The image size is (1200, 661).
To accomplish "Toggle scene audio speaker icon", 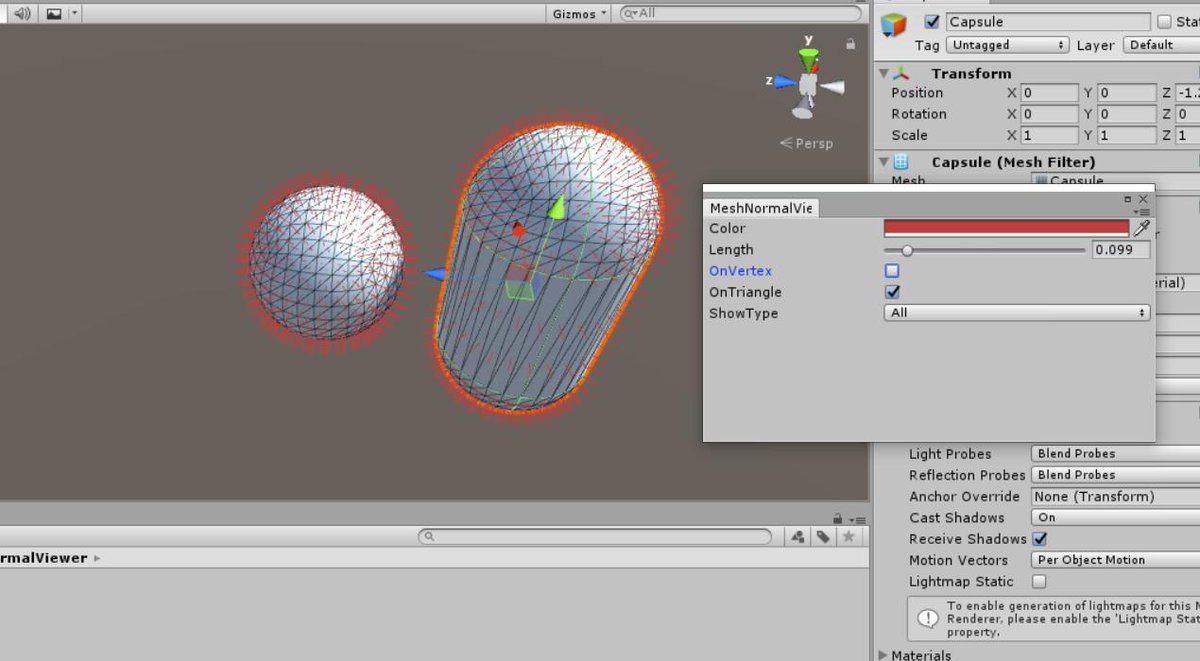I will 22,13.
